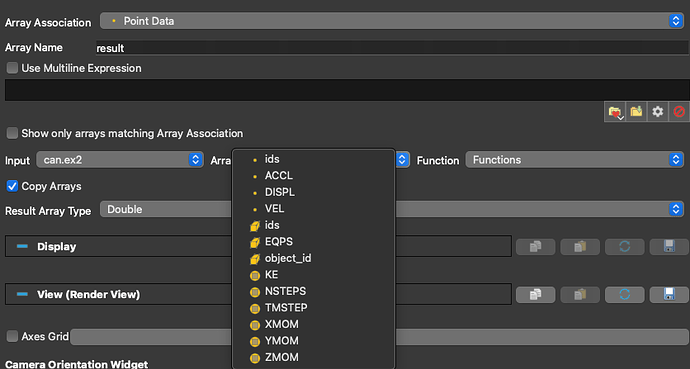Collapse the View (Render View) section

coord(22,294)
